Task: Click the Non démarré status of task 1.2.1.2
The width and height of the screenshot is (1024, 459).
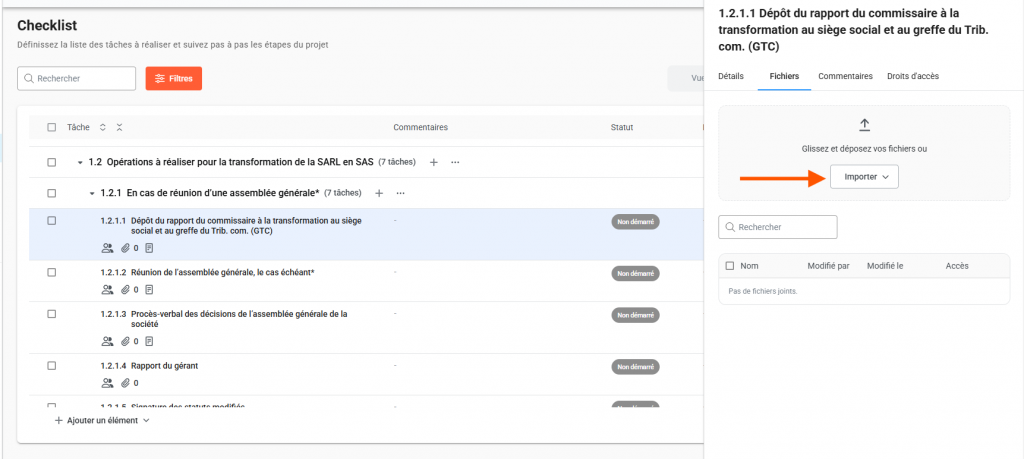Action: click(x=635, y=273)
